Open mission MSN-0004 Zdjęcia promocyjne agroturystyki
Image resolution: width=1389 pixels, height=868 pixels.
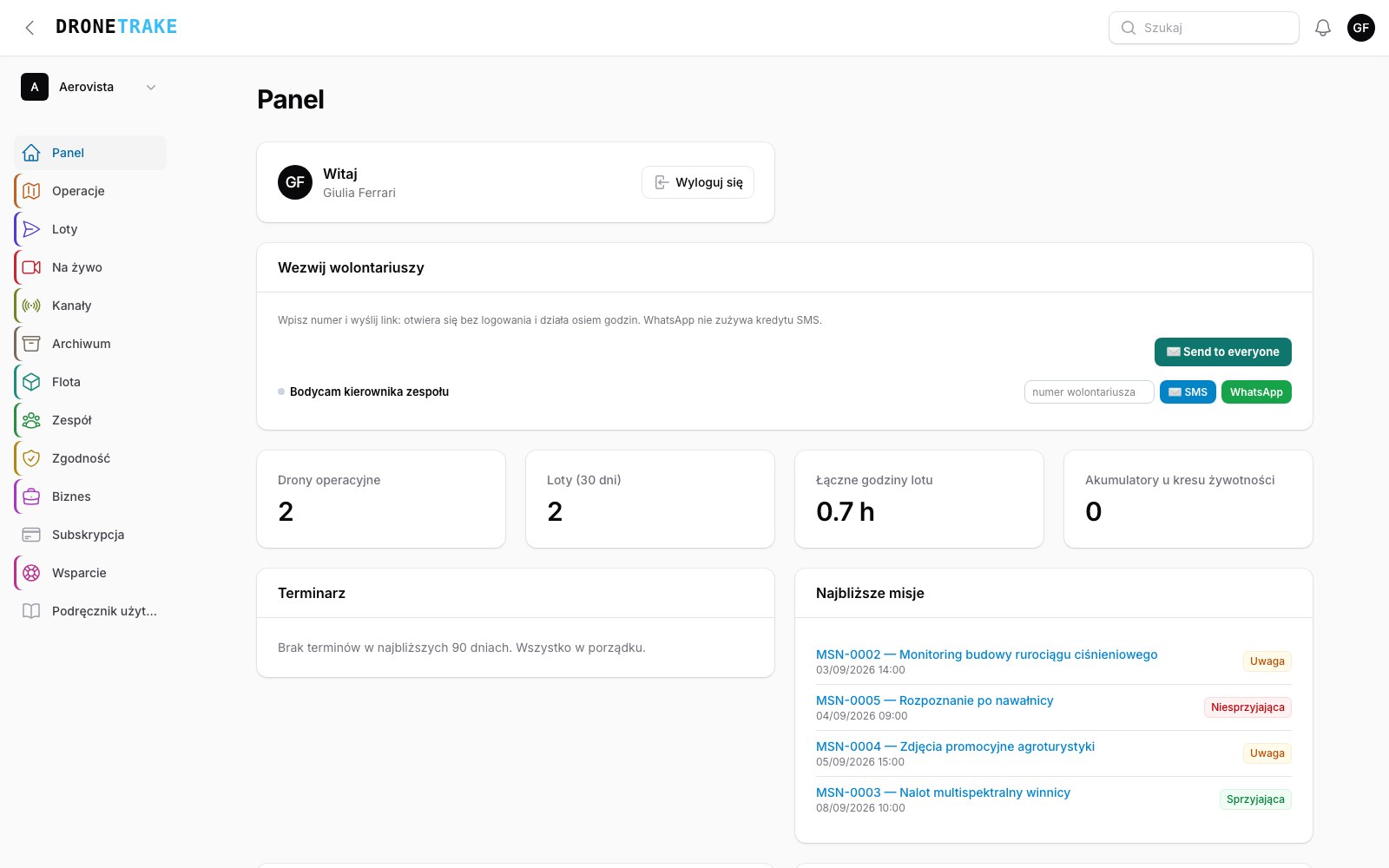[x=955, y=746]
